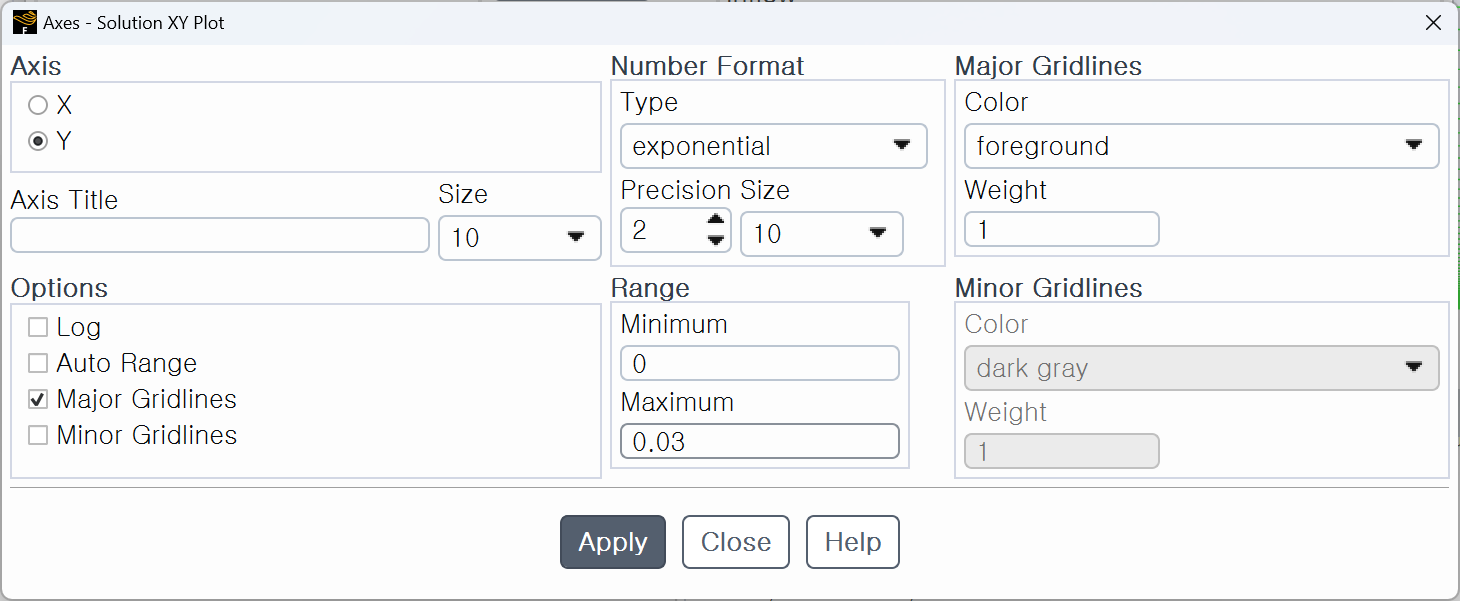Click the Major Gridlines Weight field
The width and height of the screenshot is (1460, 601).
(1061, 229)
